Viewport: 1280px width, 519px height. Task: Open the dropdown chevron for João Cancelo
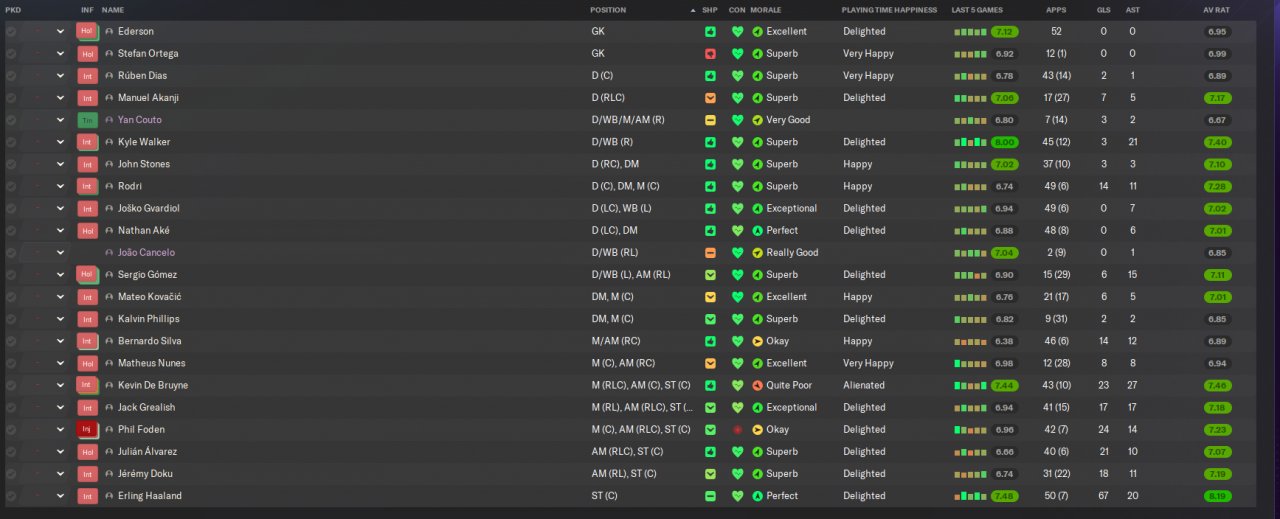pos(60,252)
